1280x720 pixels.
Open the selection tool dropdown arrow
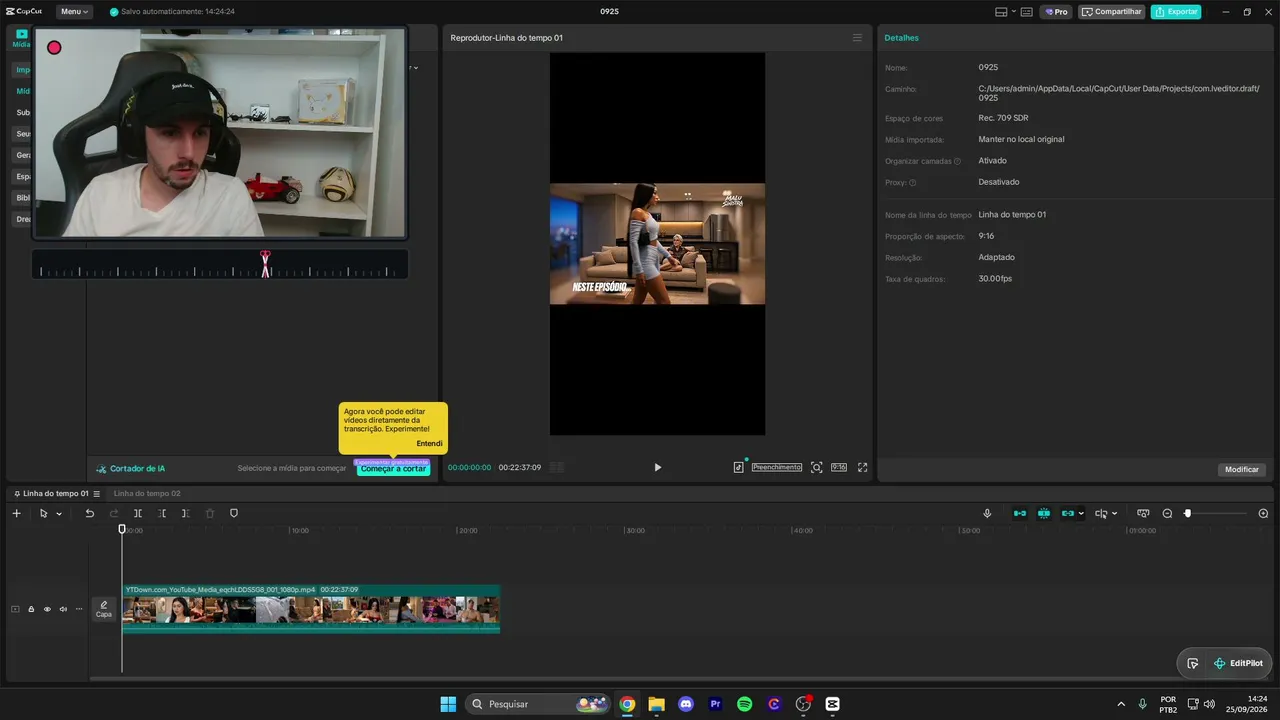[59, 514]
